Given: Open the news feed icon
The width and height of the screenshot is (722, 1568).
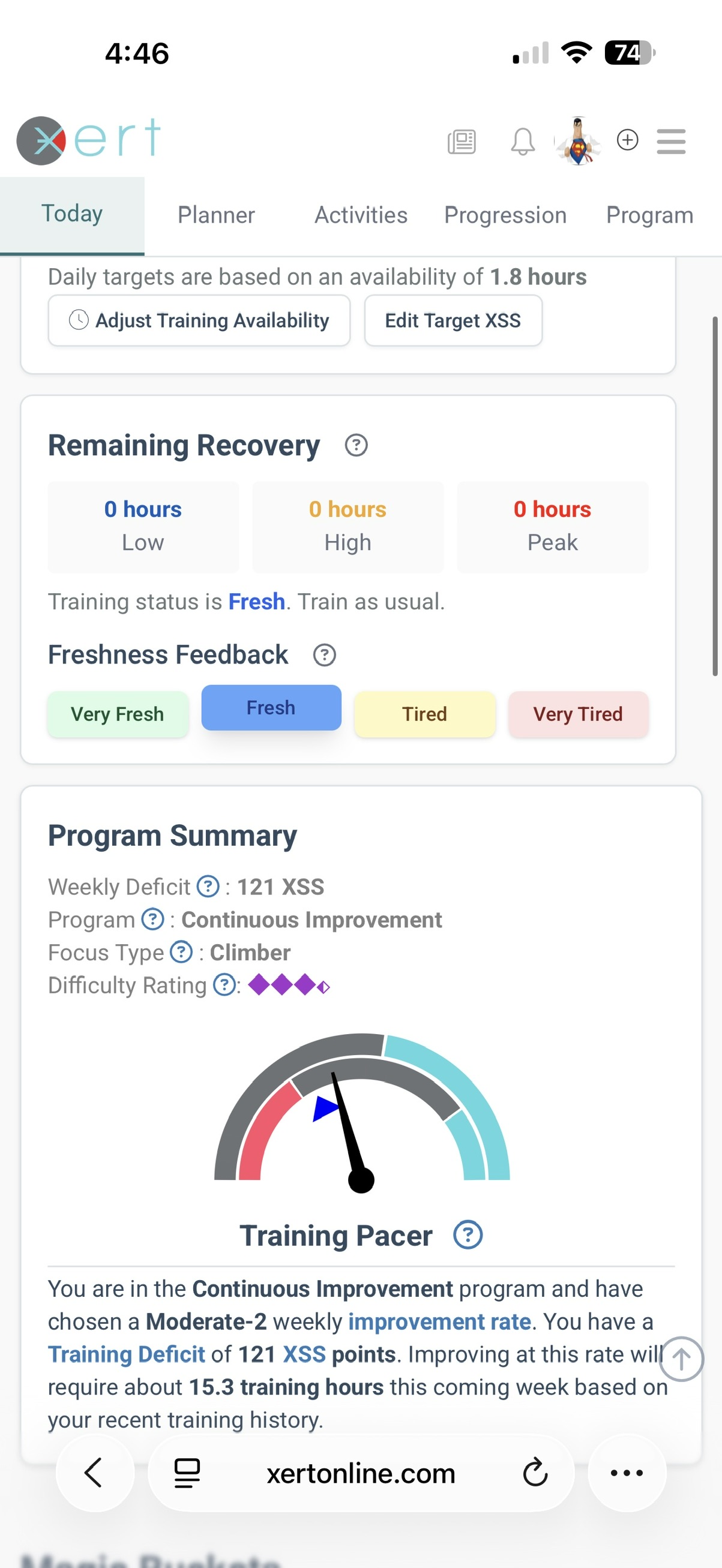Looking at the screenshot, I should 462,142.
